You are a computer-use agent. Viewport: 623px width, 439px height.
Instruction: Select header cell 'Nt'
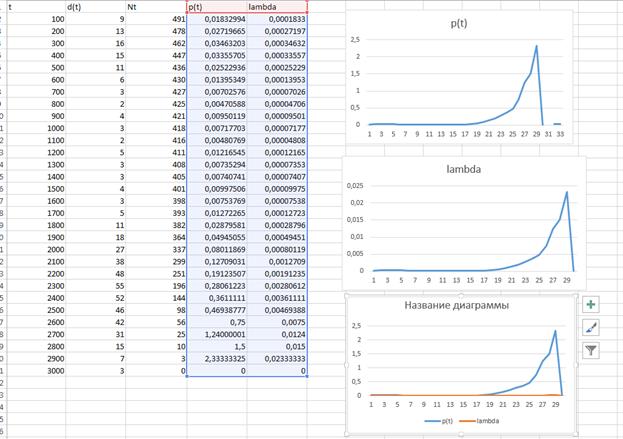pos(156,7)
